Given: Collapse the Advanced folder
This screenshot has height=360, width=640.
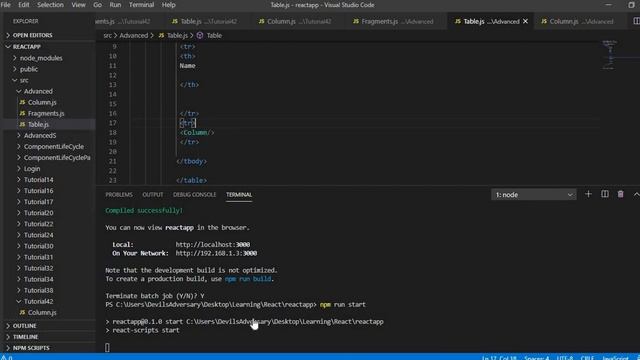Looking at the screenshot, I should click(x=48, y=91).
